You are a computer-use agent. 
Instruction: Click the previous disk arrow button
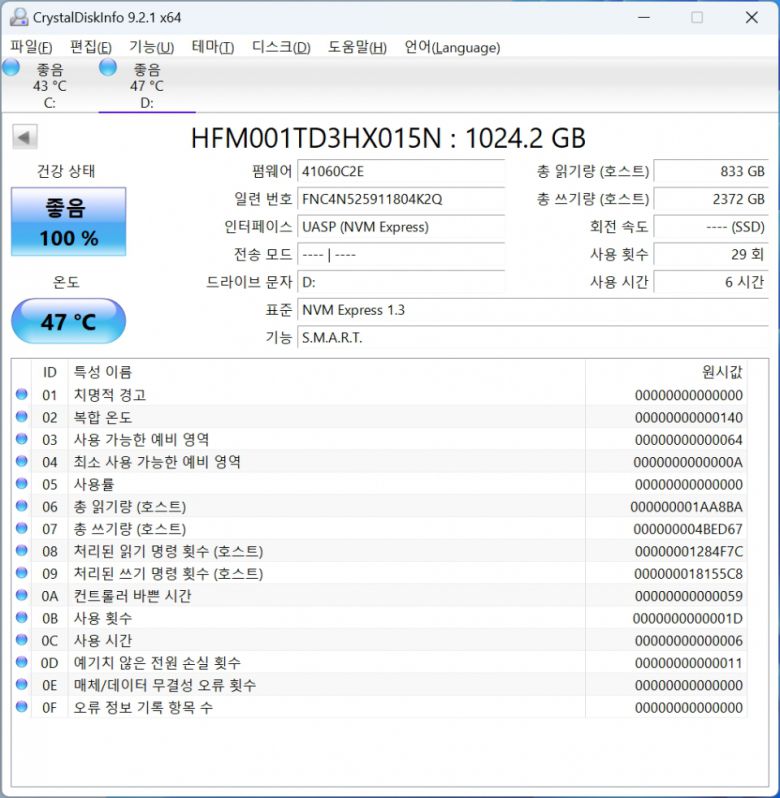(x=25, y=138)
